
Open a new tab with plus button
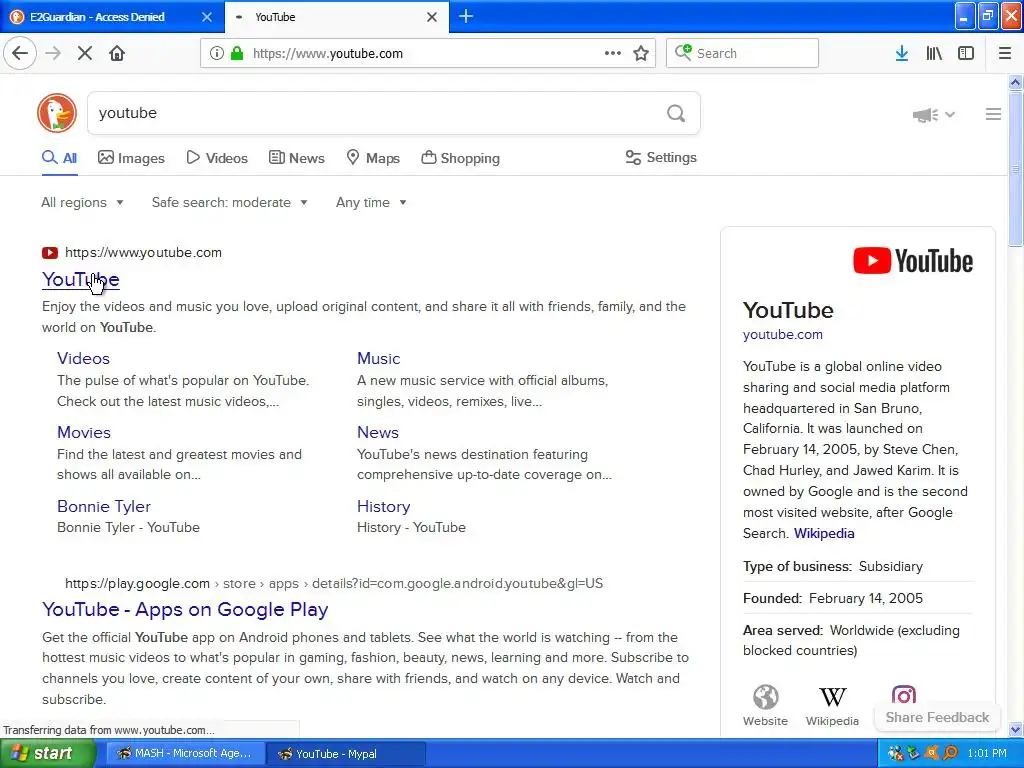tap(466, 16)
